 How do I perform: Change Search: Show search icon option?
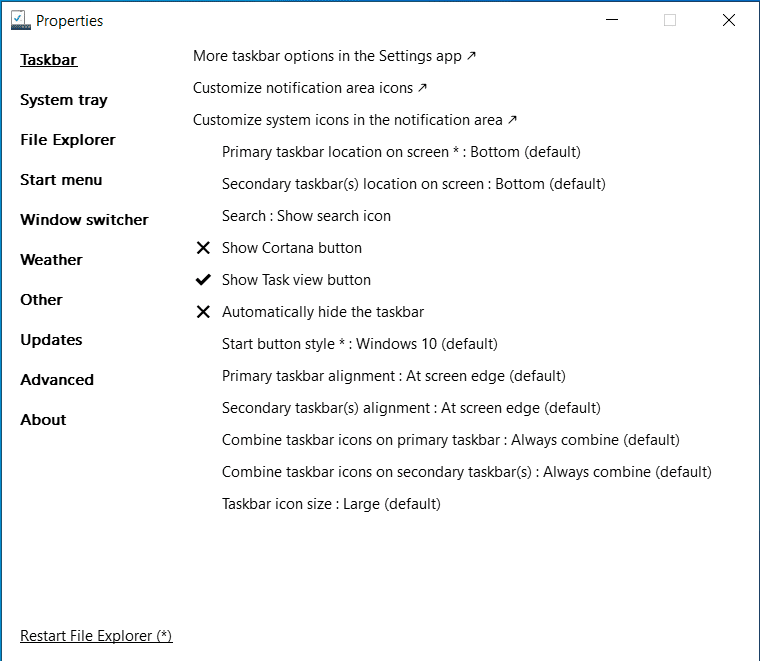pos(306,216)
